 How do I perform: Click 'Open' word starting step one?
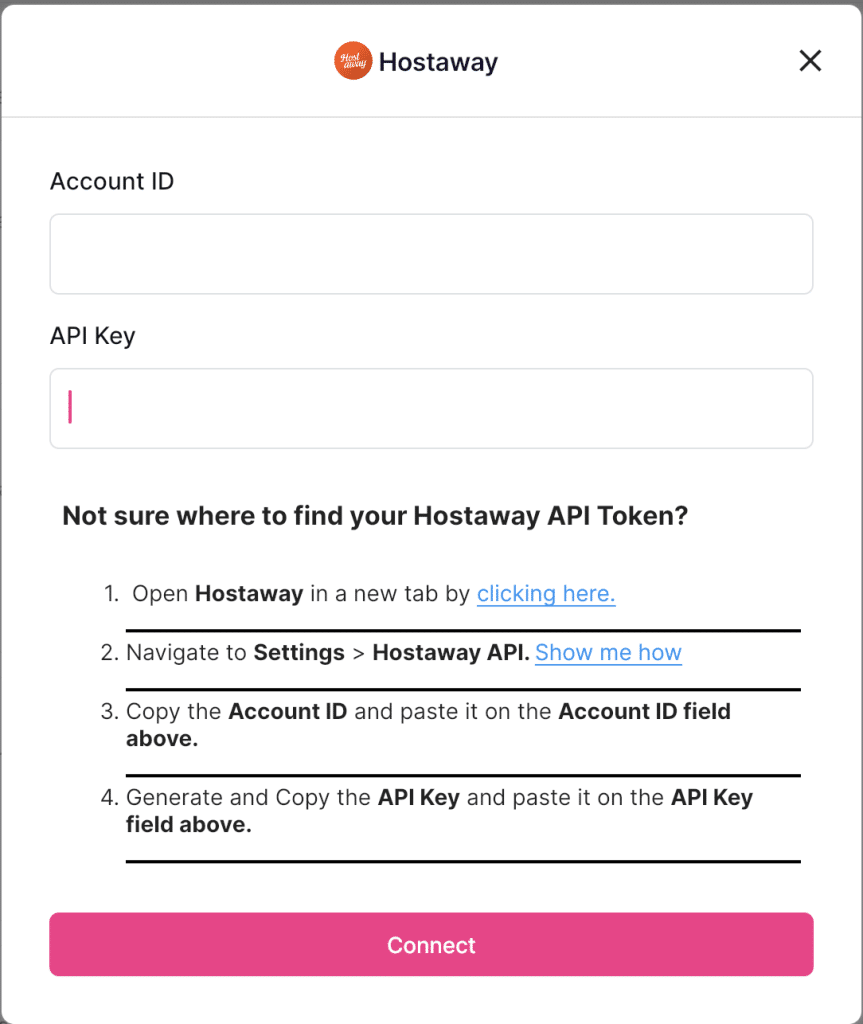160,594
